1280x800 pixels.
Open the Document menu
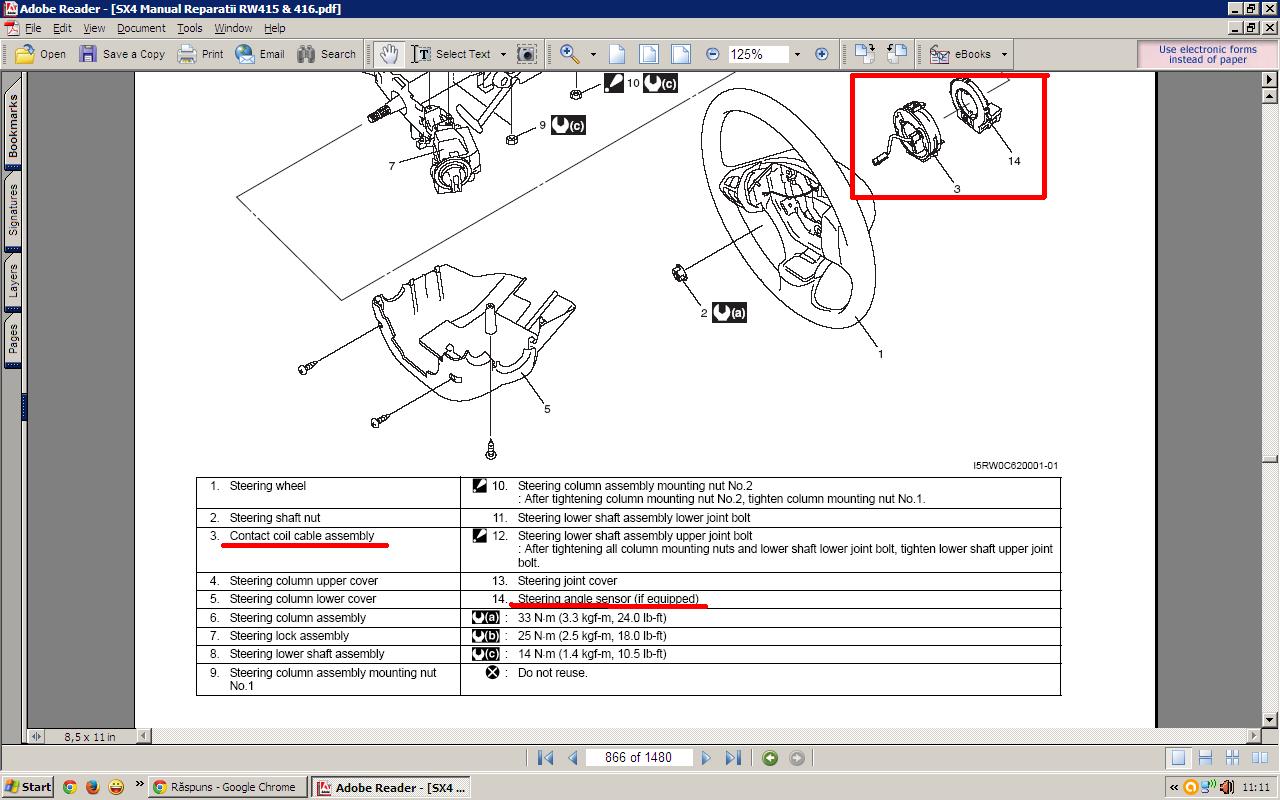pyautogui.click(x=141, y=28)
